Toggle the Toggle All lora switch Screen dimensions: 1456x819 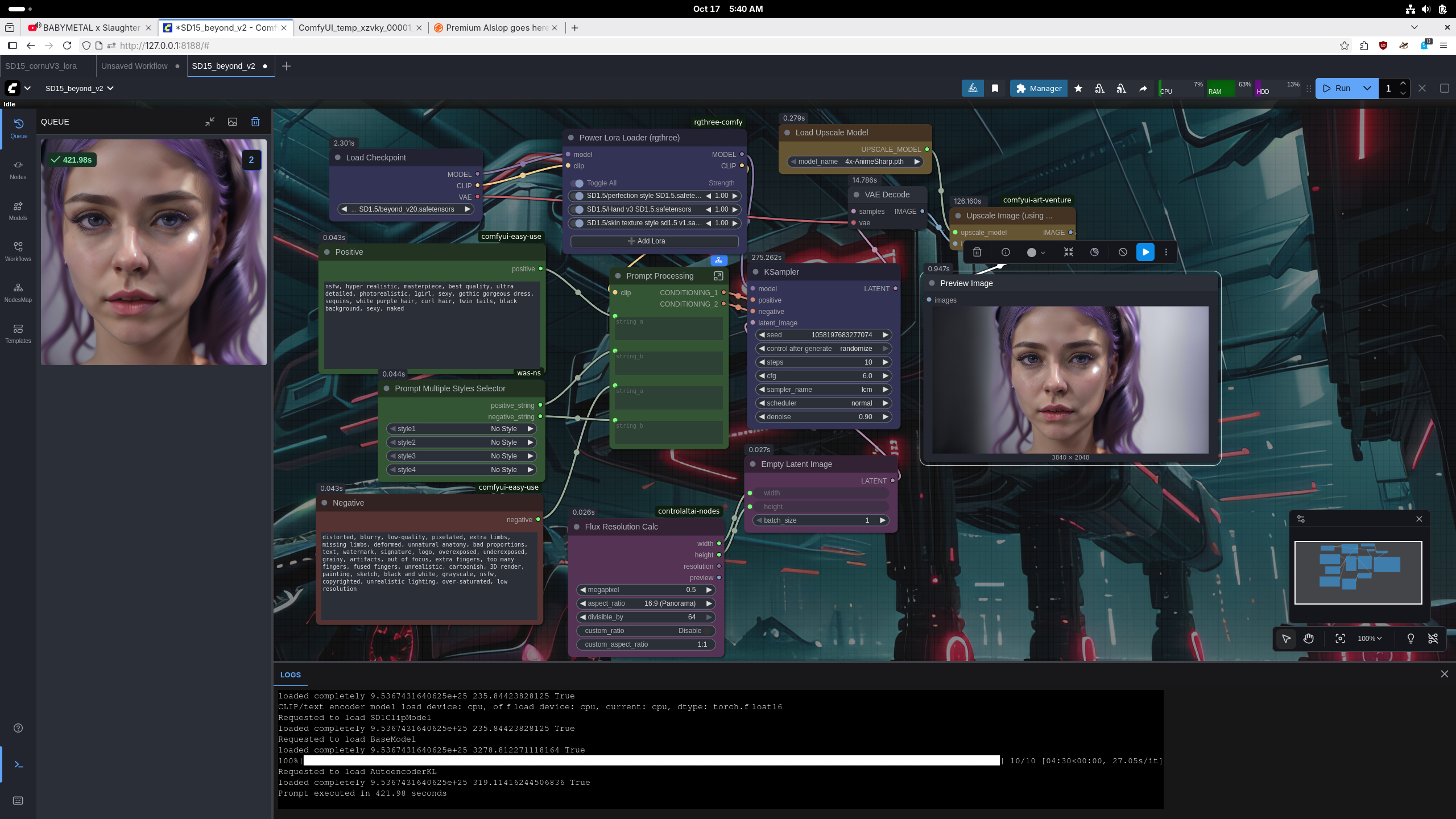(578, 183)
